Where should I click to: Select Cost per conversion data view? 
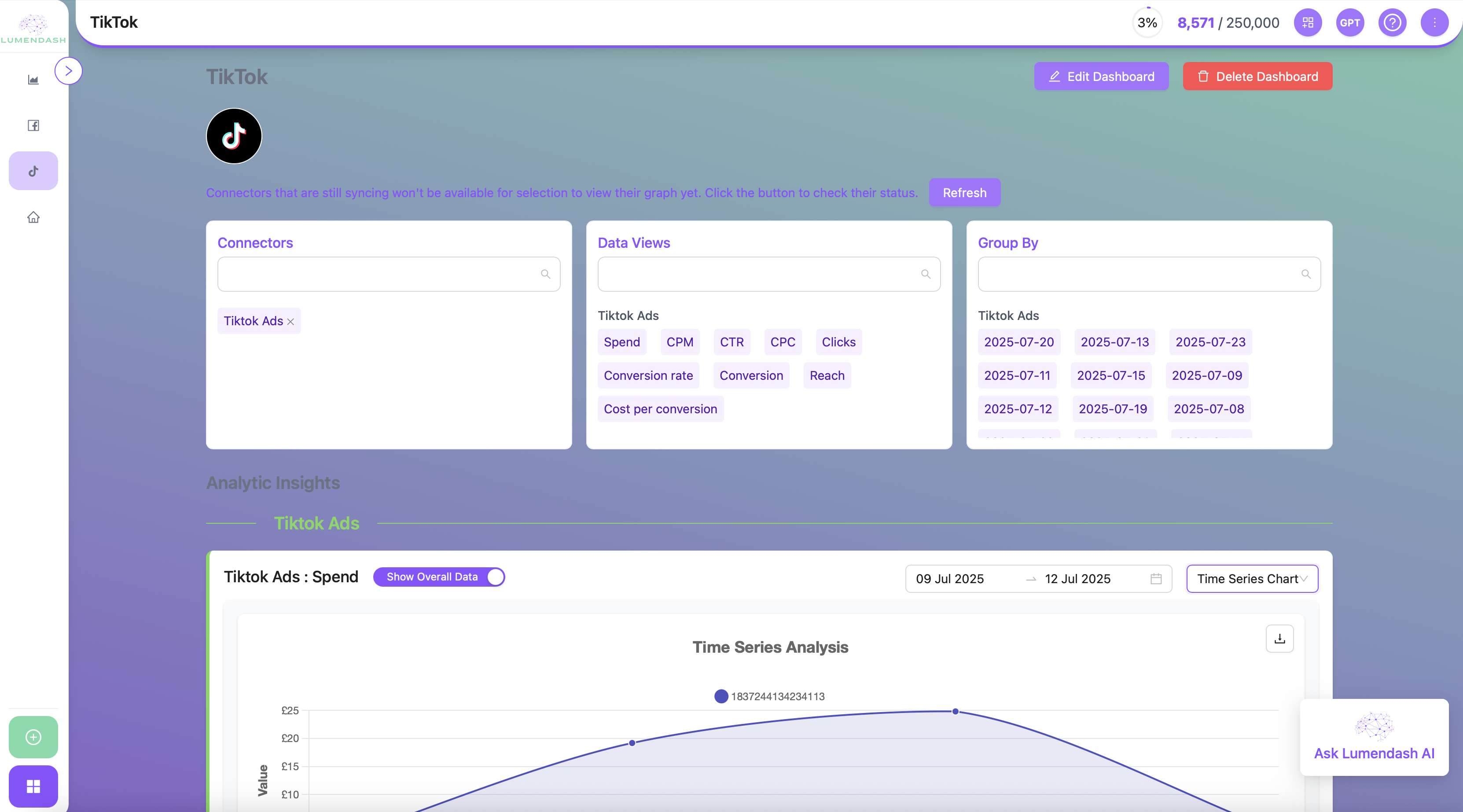click(x=661, y=409)
